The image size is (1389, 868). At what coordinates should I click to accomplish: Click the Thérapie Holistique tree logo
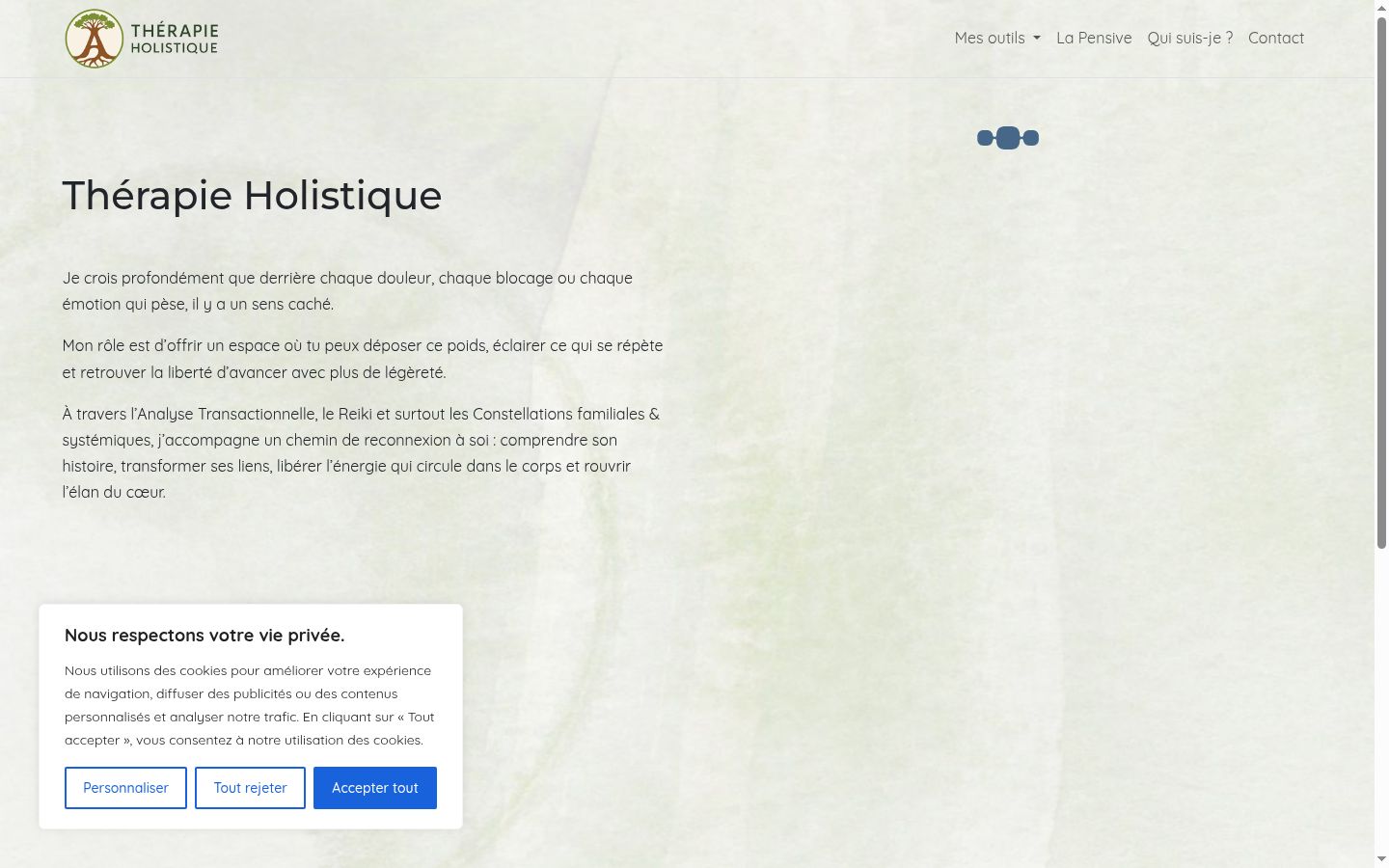click(142, 39)
